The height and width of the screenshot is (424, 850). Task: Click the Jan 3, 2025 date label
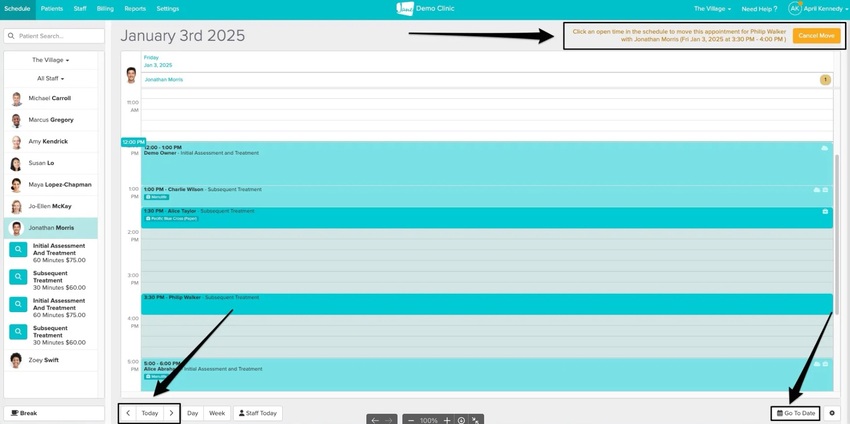pos(158,65)
